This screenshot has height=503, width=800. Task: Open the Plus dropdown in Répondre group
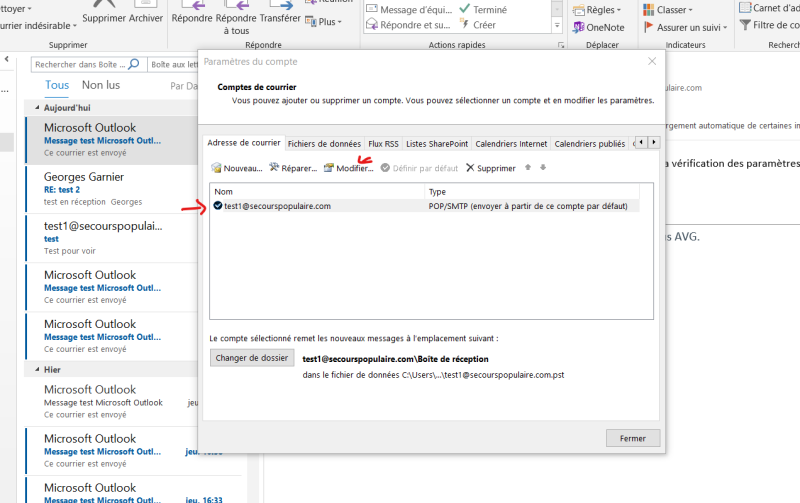323,22
